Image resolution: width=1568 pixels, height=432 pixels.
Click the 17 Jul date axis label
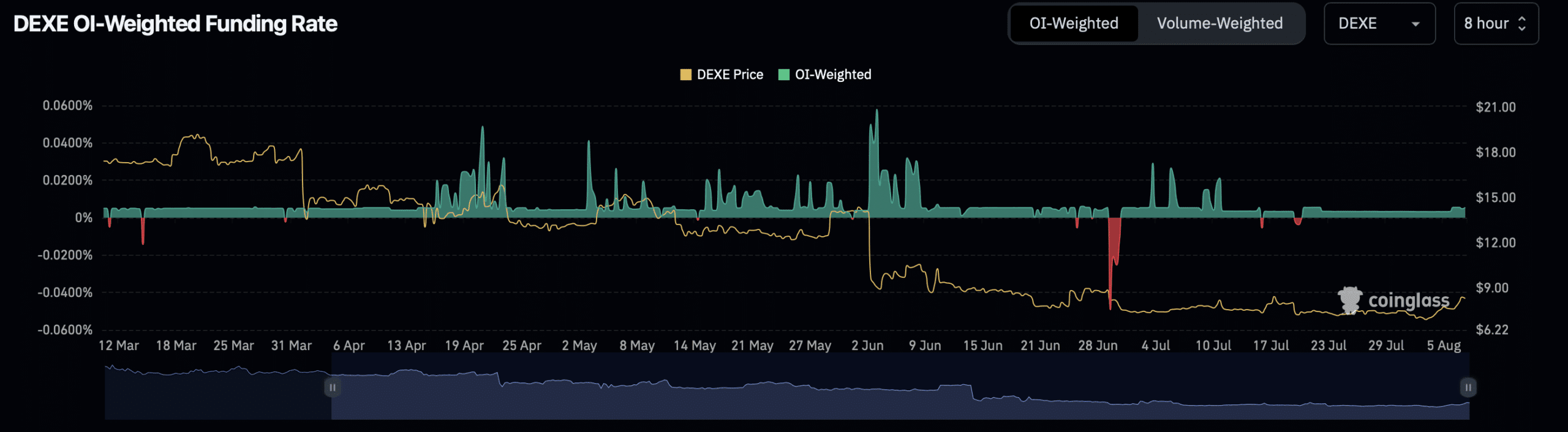click(x=1271, y=346)
